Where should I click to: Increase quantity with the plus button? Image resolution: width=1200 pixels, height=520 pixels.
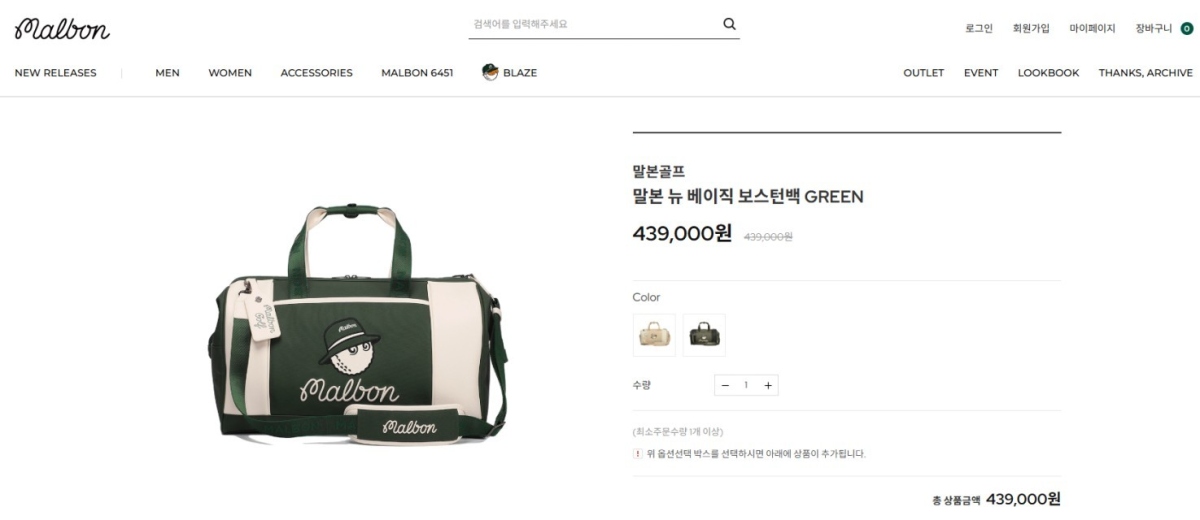pos(768,385)
